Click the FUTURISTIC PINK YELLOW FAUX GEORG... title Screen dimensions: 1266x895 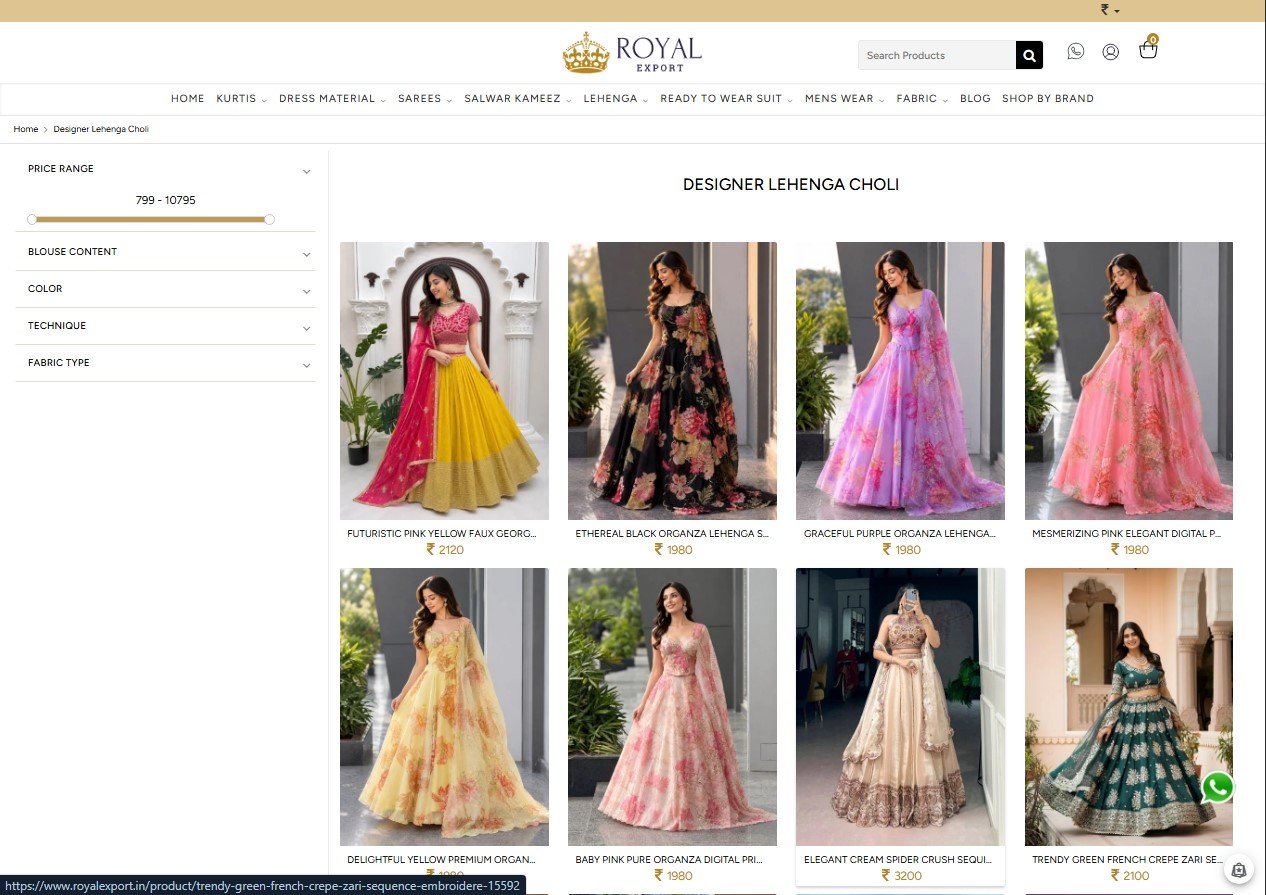point(444,534)
